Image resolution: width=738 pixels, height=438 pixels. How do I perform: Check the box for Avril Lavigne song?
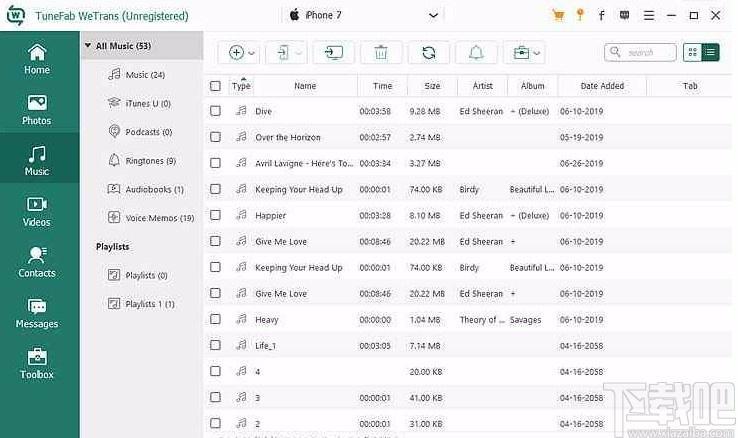215,163
